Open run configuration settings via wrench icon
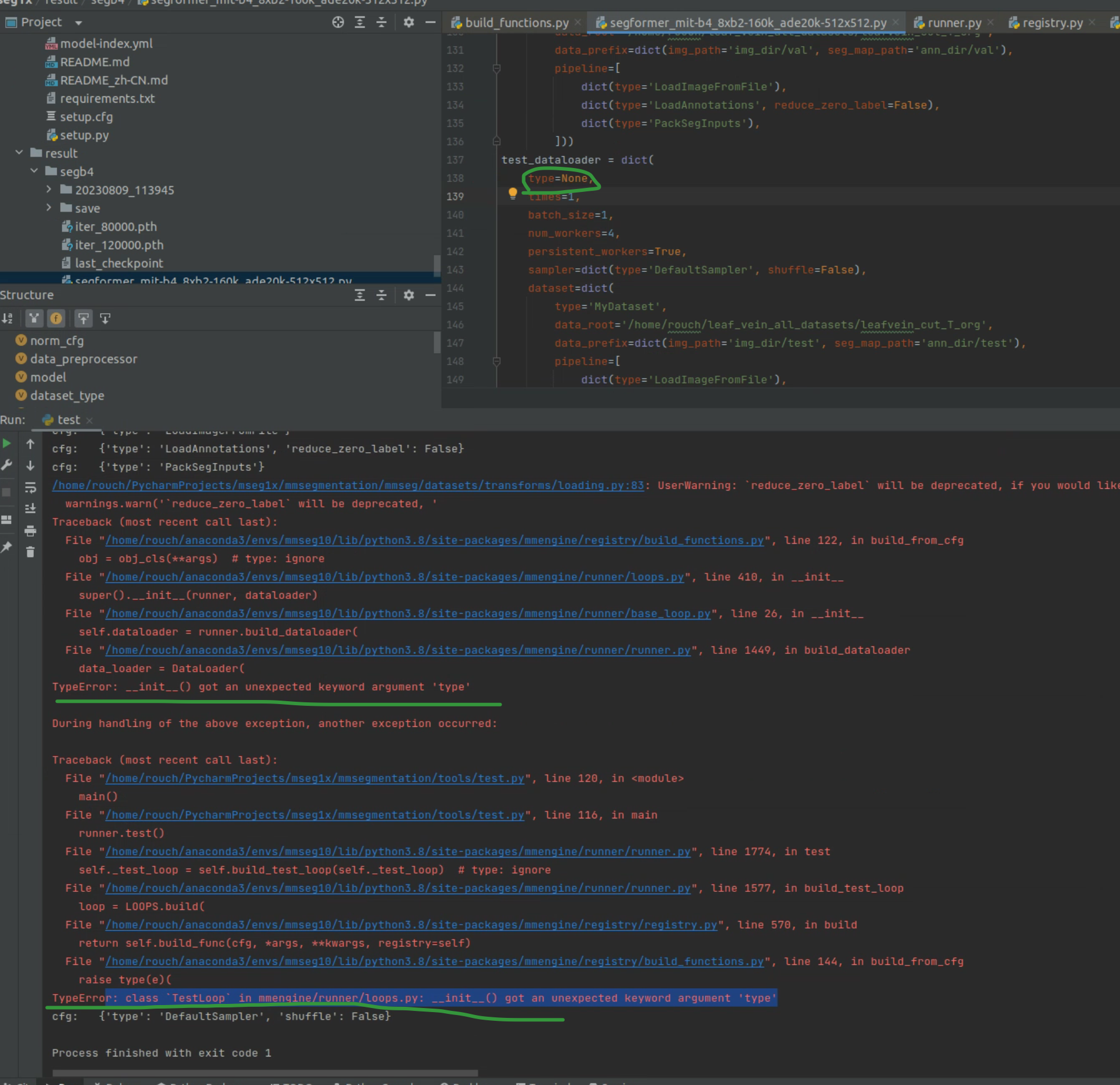1120x1085 pixels. coord(8,465)
